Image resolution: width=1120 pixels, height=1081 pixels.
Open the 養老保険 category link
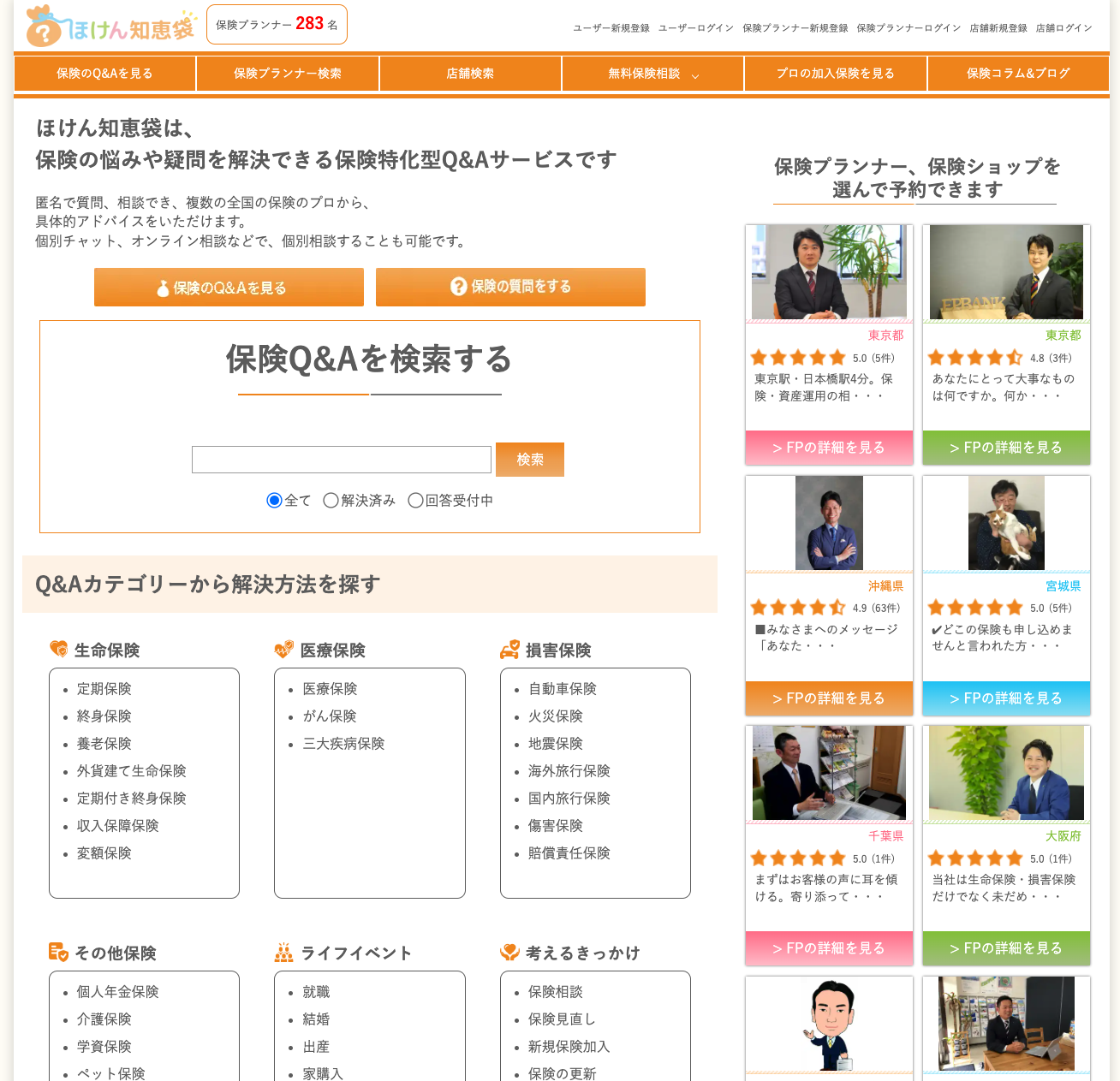[104, 744]
